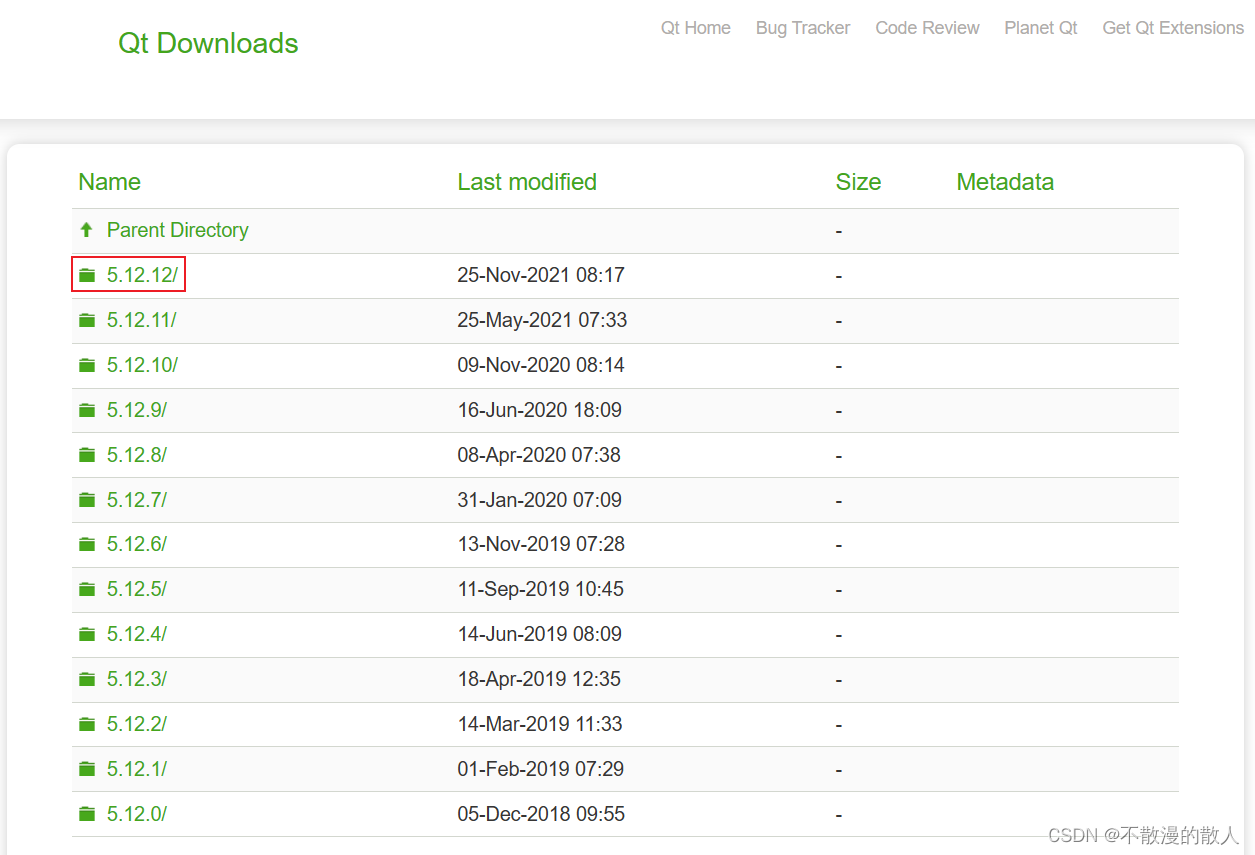Select the date 05-Dec-2018 09:55

[541, 814]
